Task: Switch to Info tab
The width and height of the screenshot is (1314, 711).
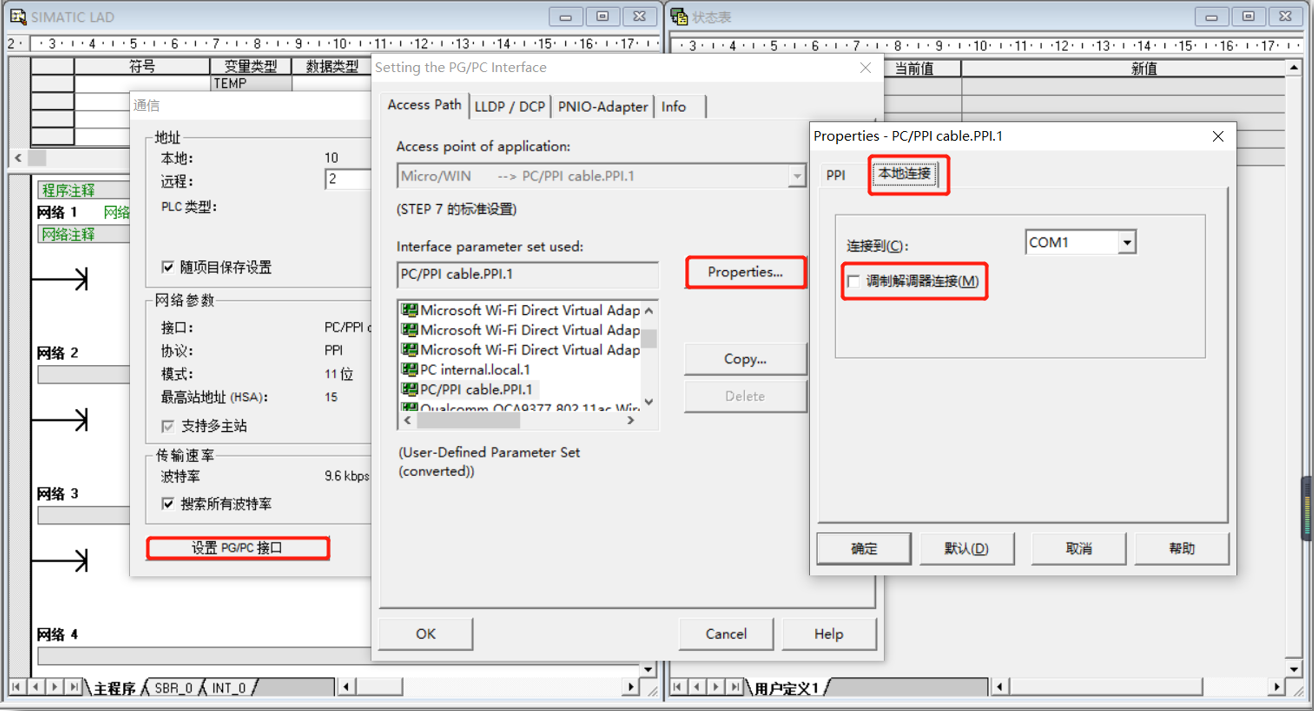Action: 674,107
